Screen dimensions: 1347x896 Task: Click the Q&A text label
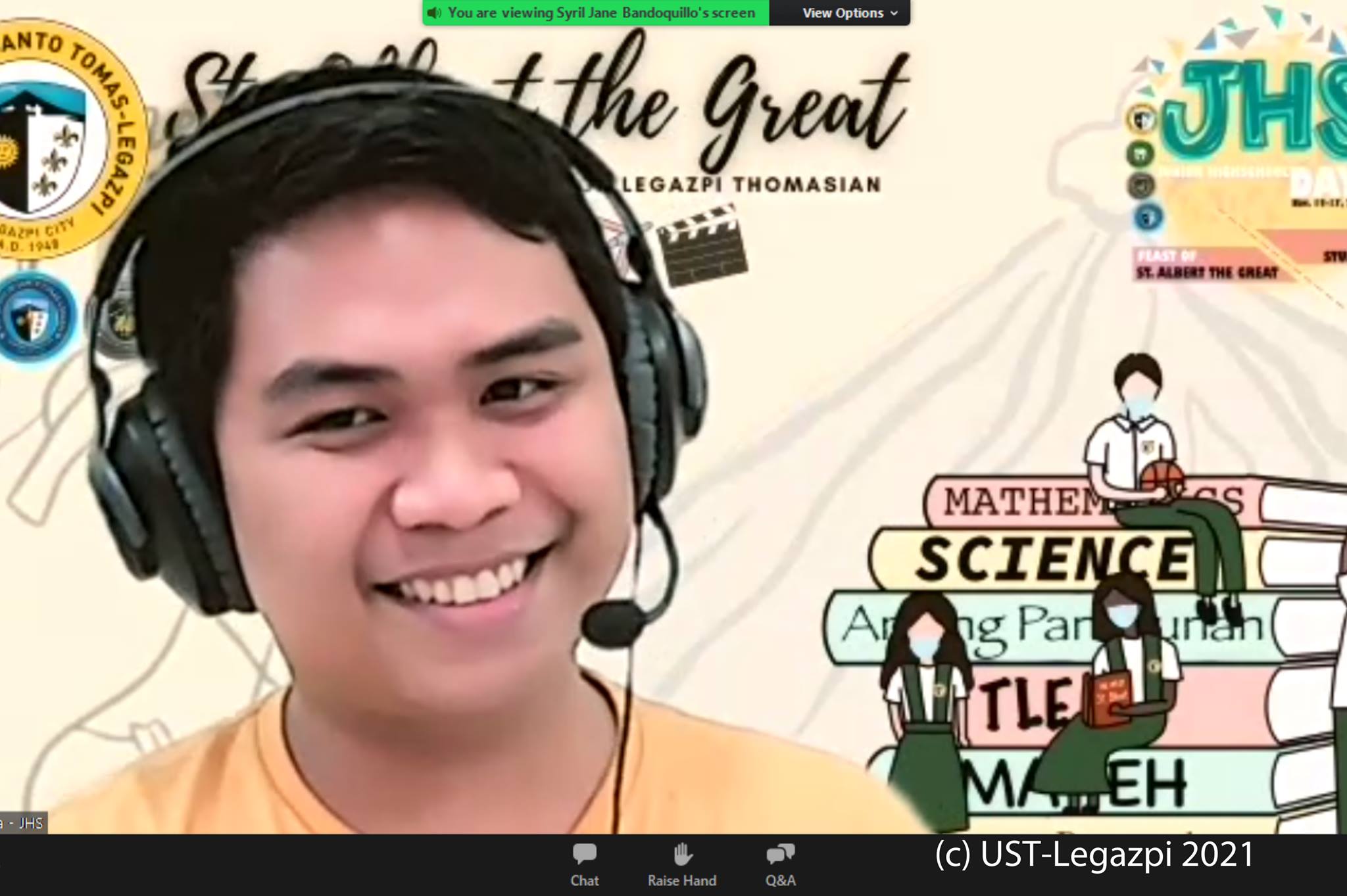click(x=780, y=880)
